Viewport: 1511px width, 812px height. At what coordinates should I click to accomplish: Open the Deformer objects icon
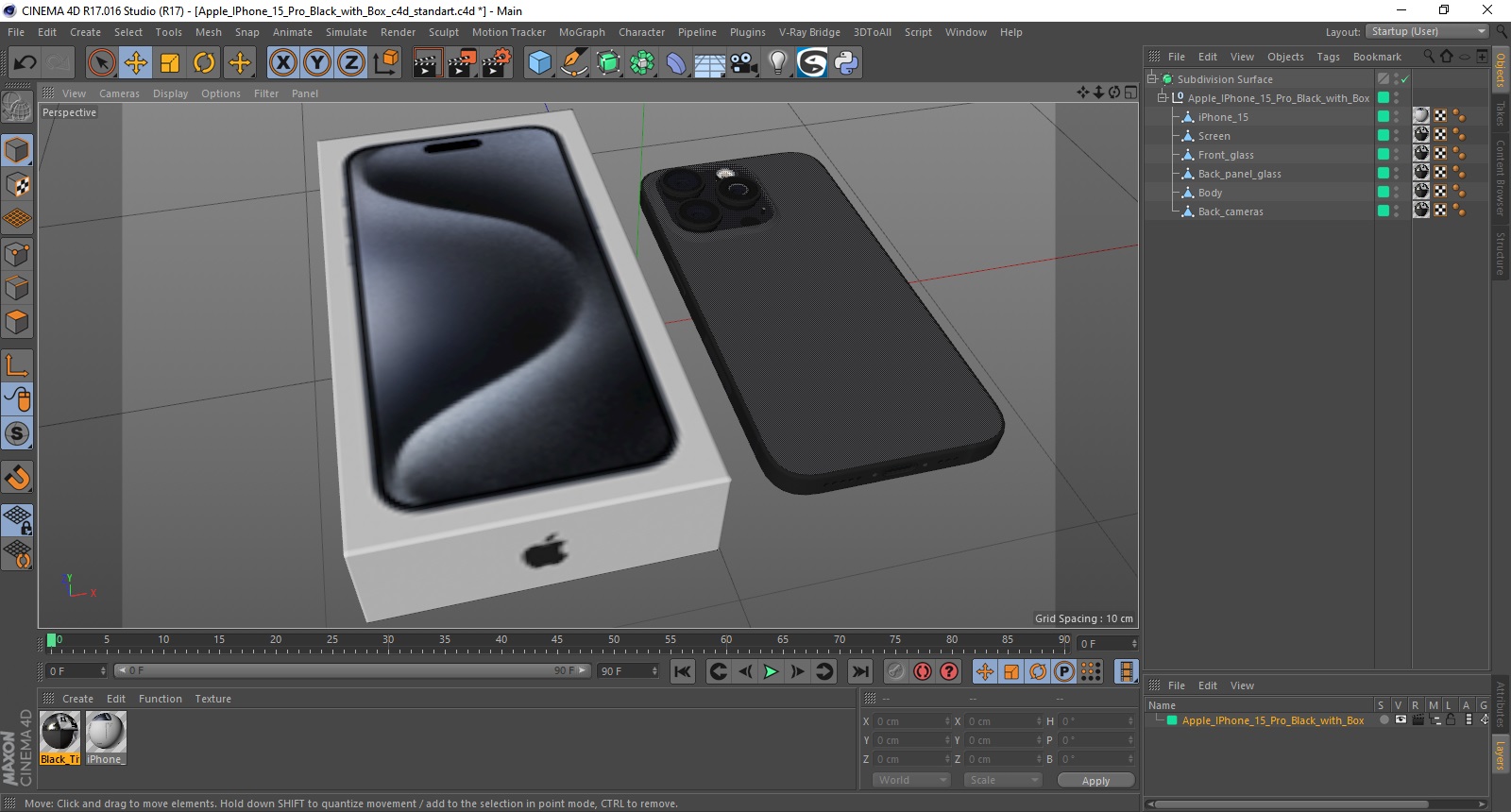click(x=676, y=63)
